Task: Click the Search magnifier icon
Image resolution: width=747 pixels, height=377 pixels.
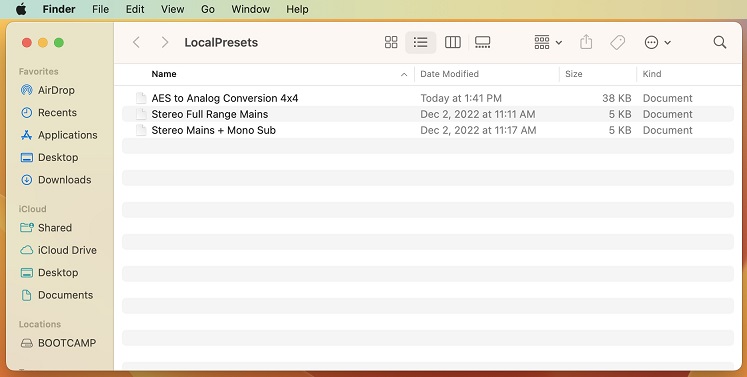Action: coord(720,42)
